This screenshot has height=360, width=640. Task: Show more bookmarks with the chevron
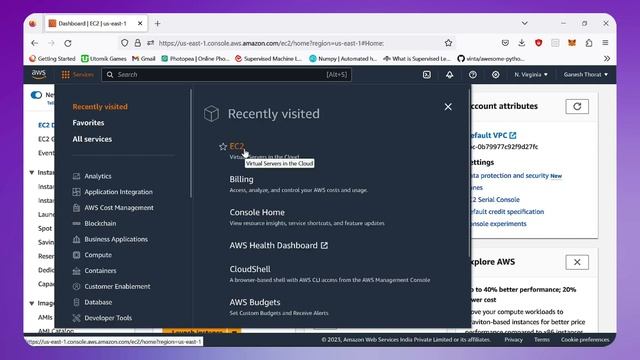pyautogui.click(x=607, y=58)
